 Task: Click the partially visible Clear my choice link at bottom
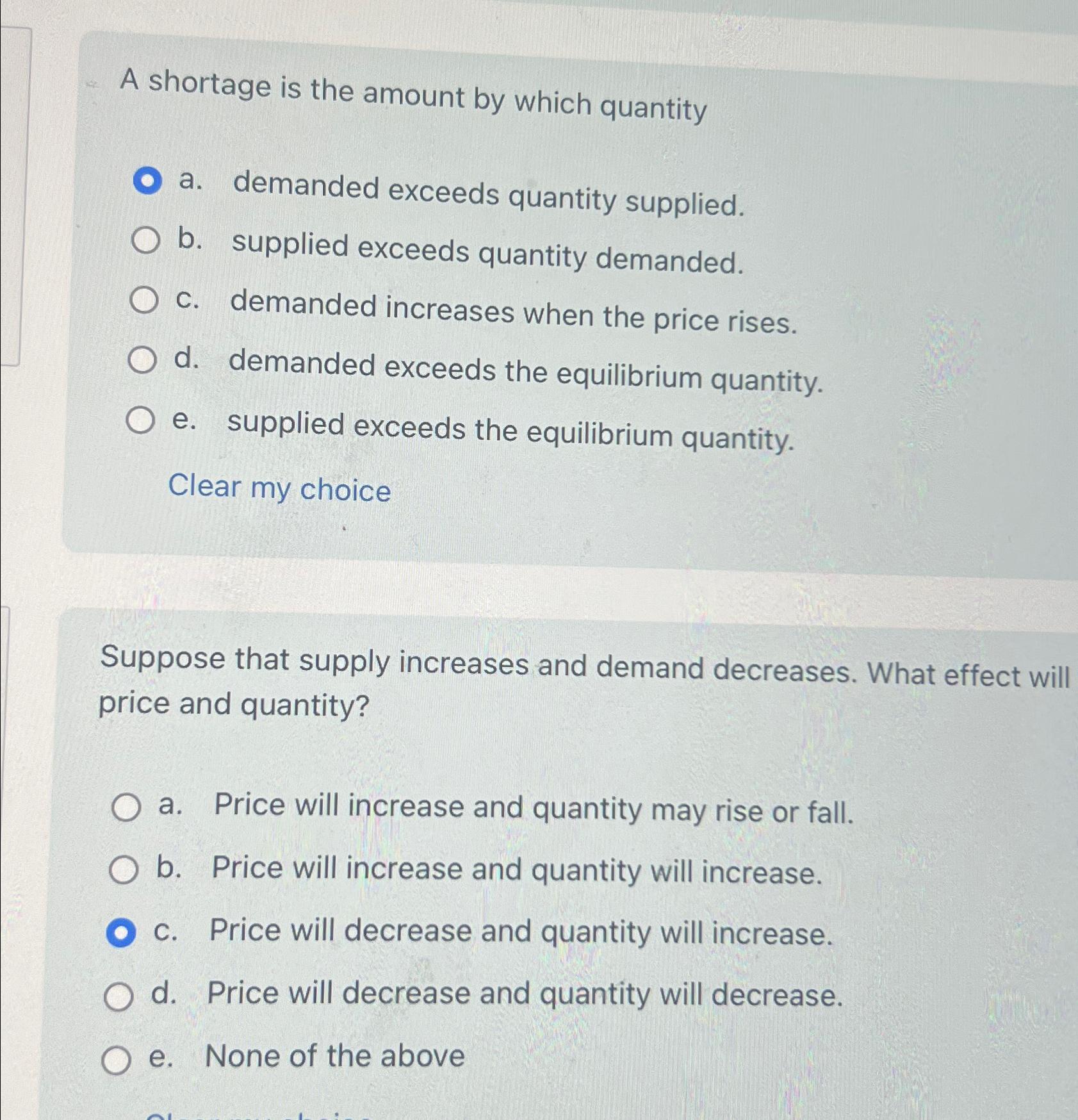(x=256, y=1115)
